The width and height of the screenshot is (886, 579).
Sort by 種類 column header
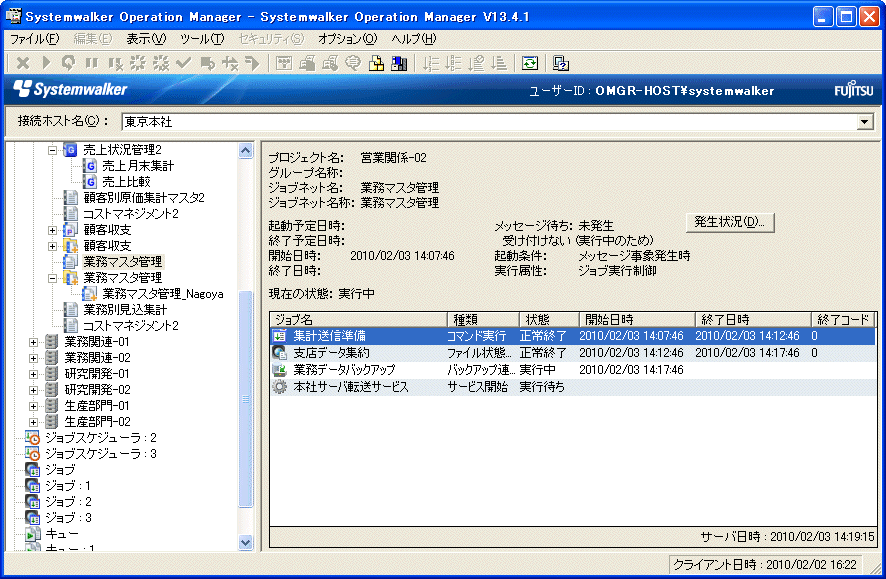coord(481,319)
